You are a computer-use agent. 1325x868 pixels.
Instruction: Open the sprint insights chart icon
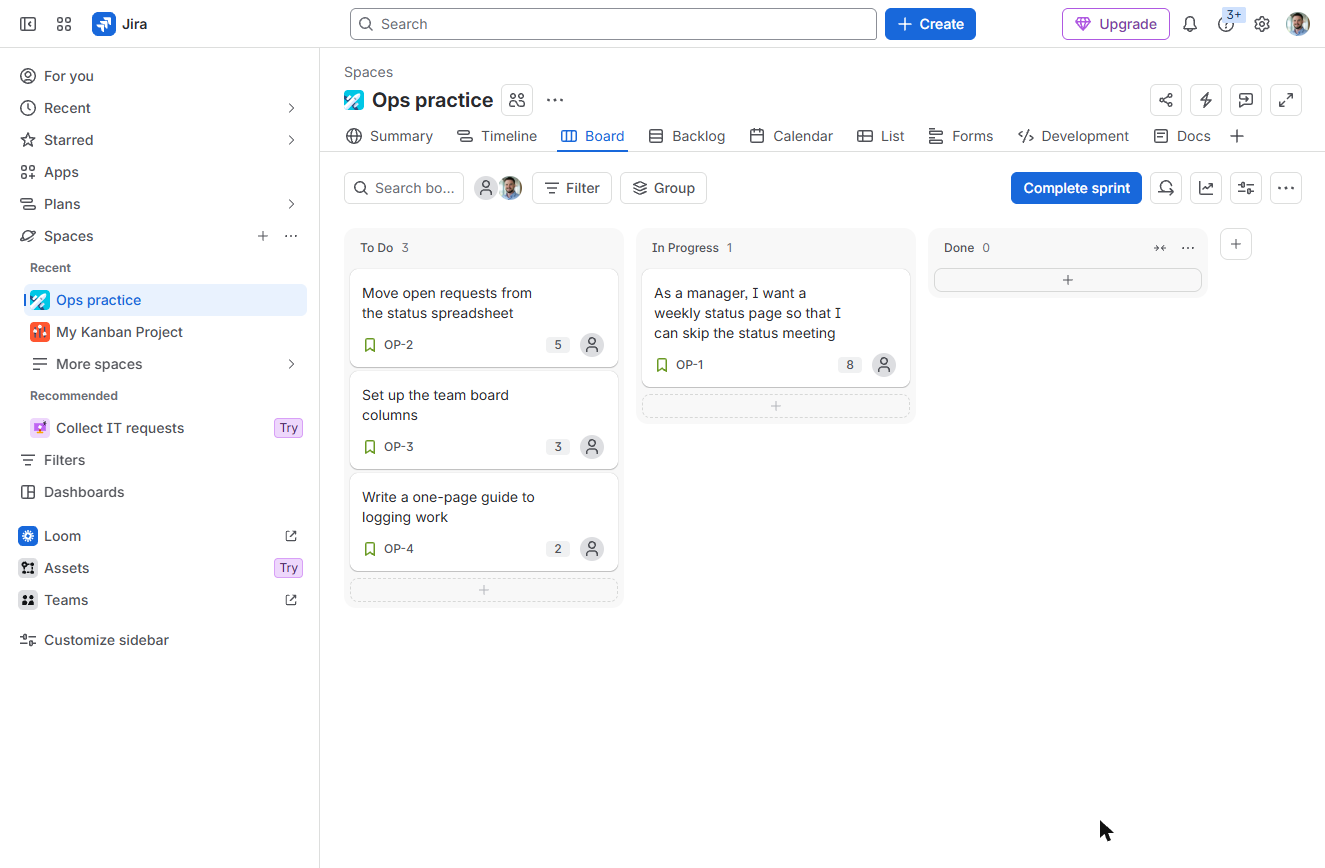(1206, 188)
